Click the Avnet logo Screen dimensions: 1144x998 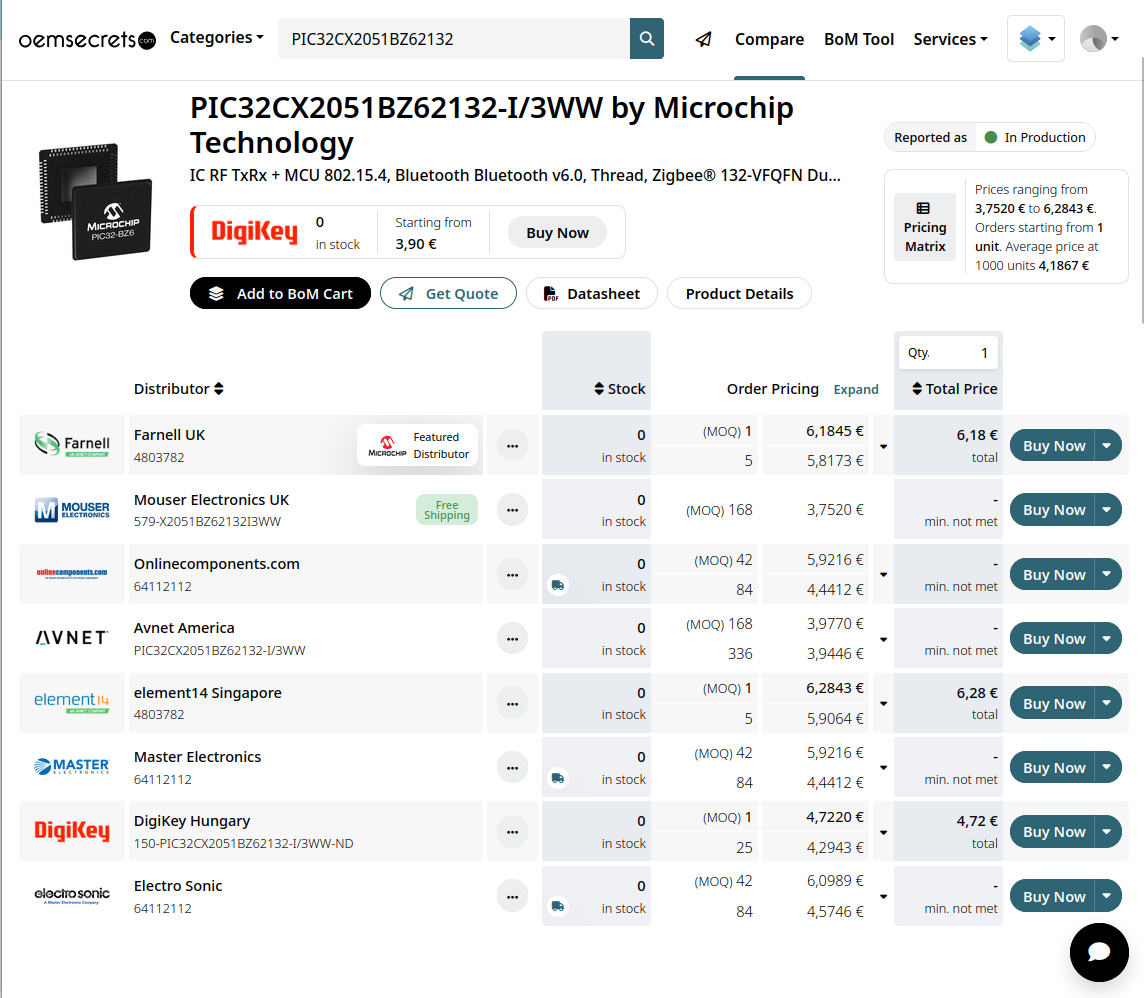[x=72, y=638]
